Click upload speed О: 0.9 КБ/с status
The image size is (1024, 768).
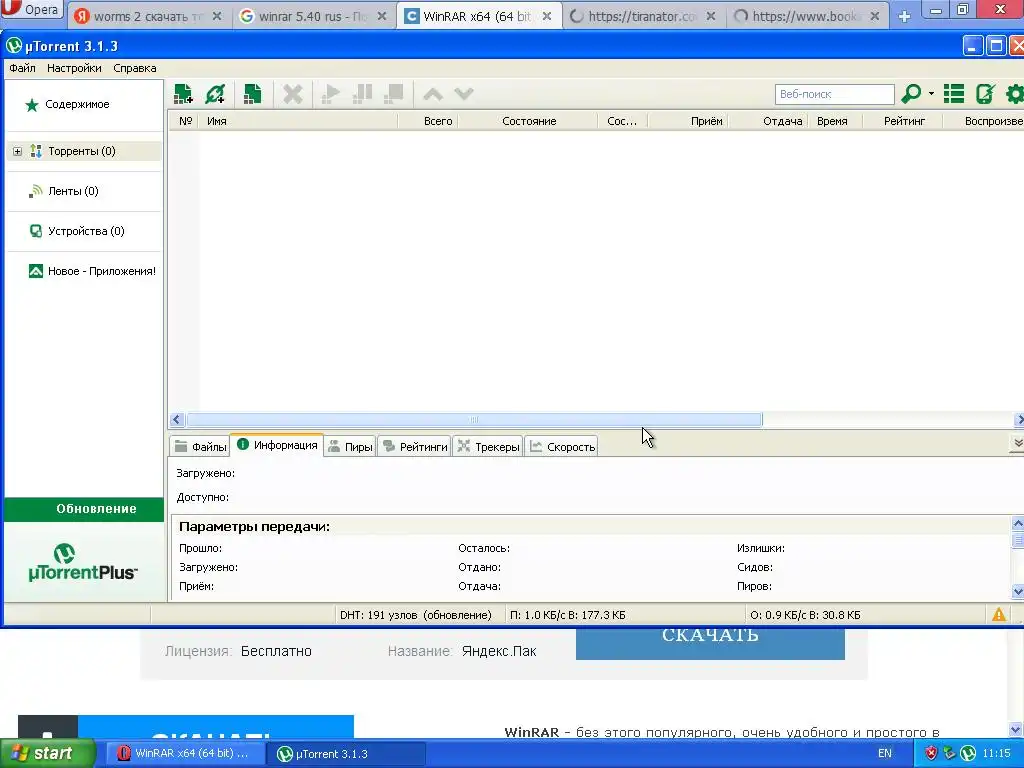pyautogui.click(x=805, y=615)
